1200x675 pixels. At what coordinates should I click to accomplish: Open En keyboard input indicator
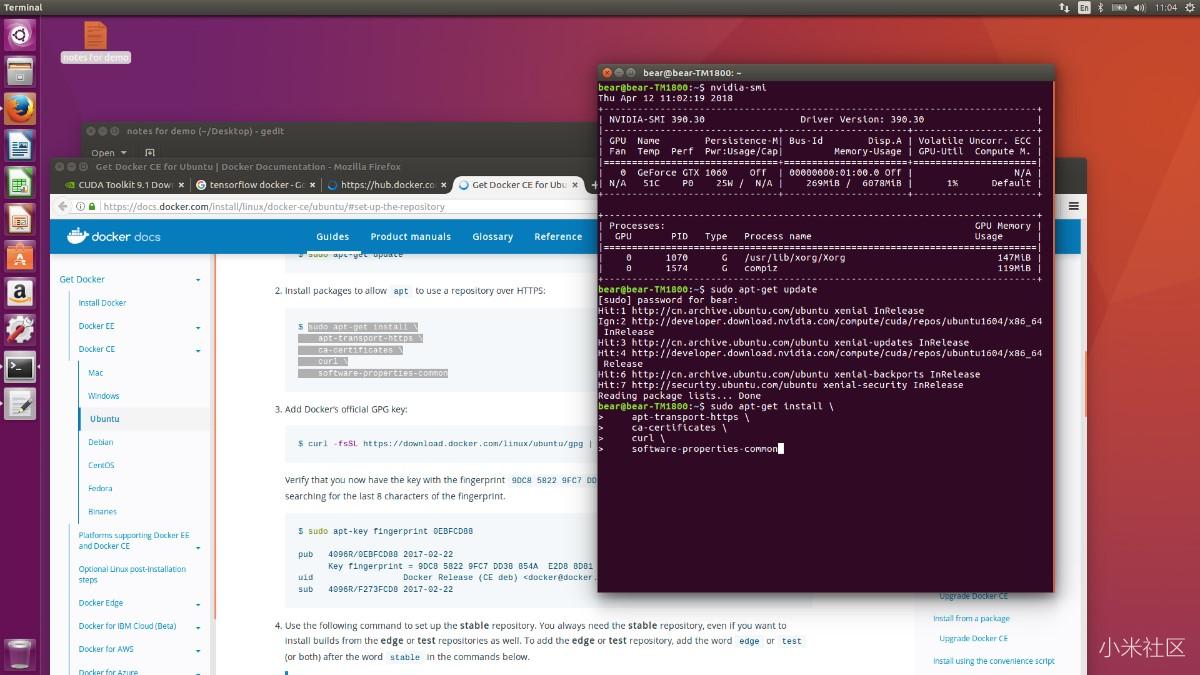pos(1084,7)
